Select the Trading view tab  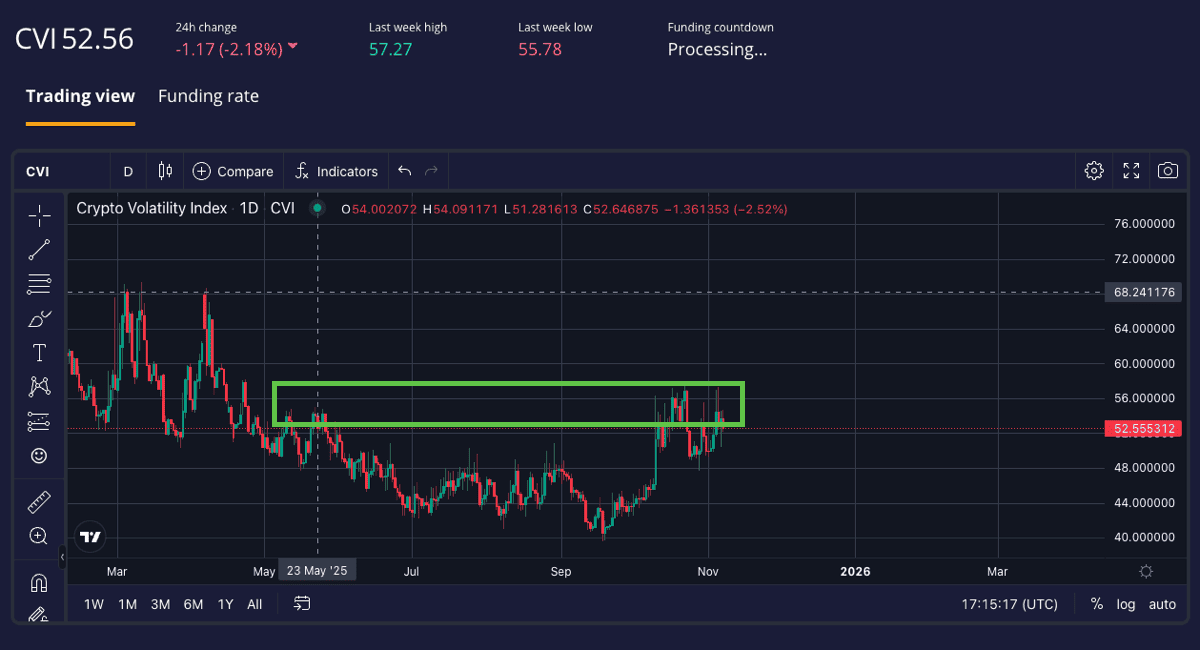click(80, 96)
